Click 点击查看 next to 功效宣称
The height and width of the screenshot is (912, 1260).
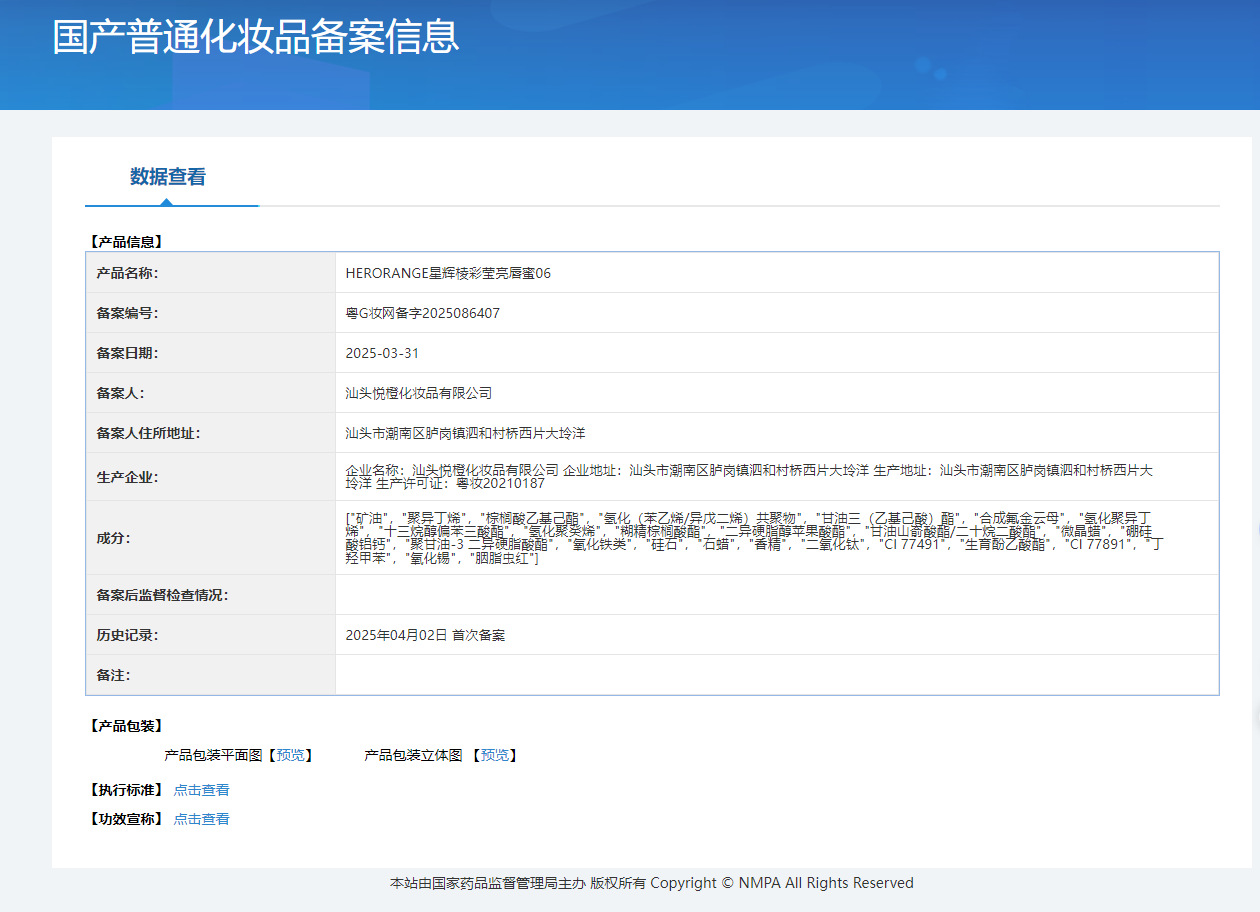pyautogui.click(x=201, y=819)
